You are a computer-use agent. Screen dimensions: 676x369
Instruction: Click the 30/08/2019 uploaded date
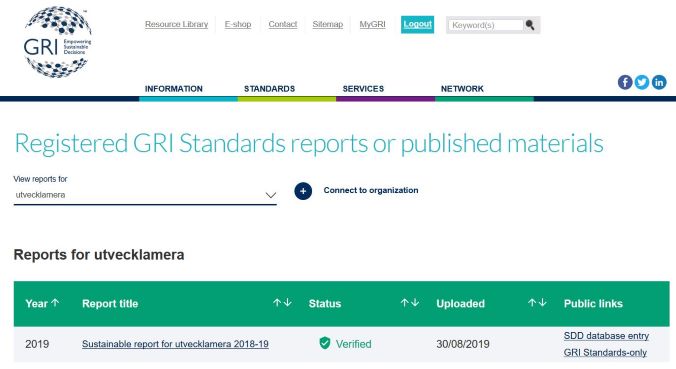coord(463,344)
